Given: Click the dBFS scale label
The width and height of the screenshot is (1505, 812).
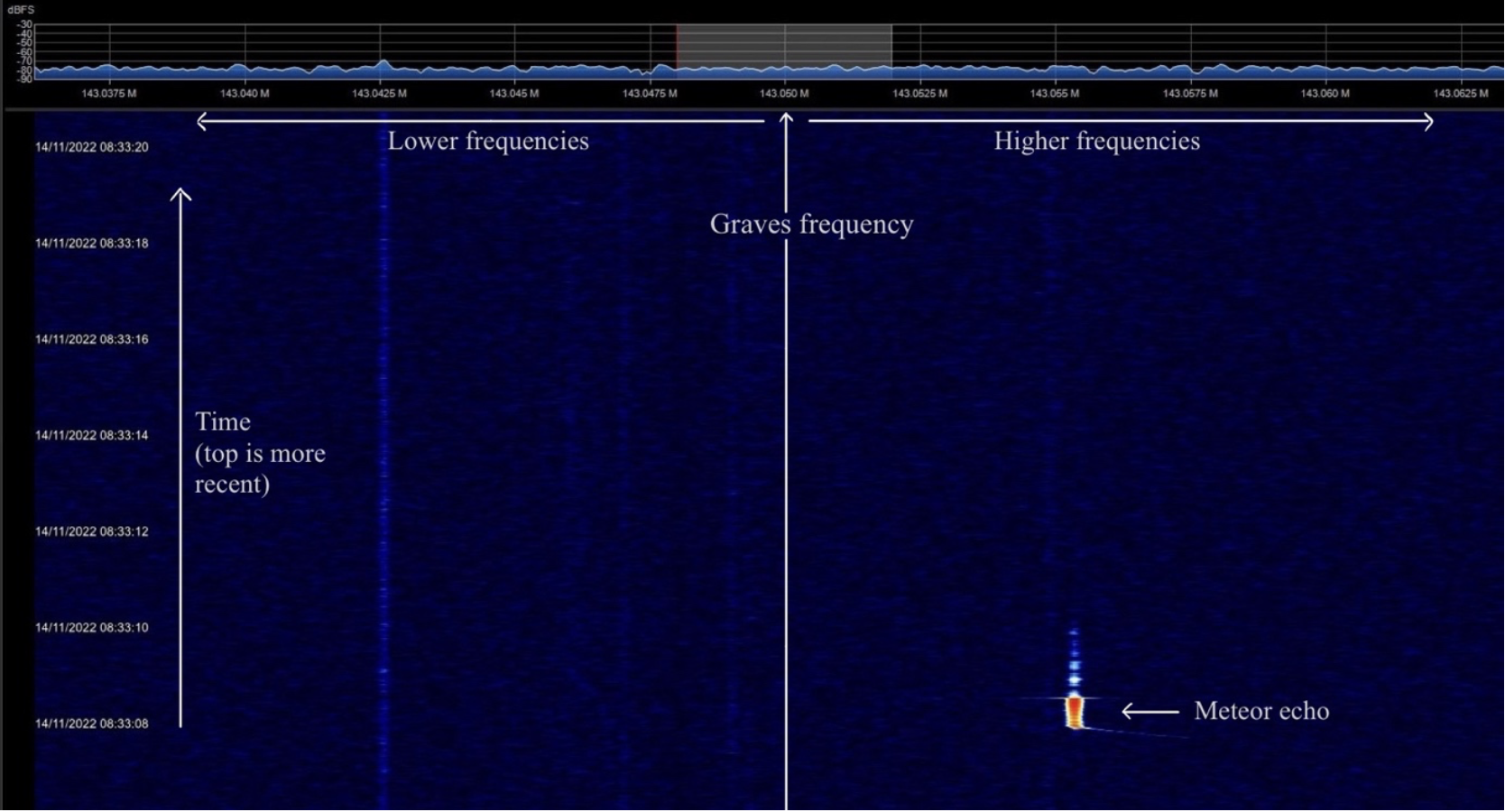Looking at the screenshot, I should [x=21, y=10].
